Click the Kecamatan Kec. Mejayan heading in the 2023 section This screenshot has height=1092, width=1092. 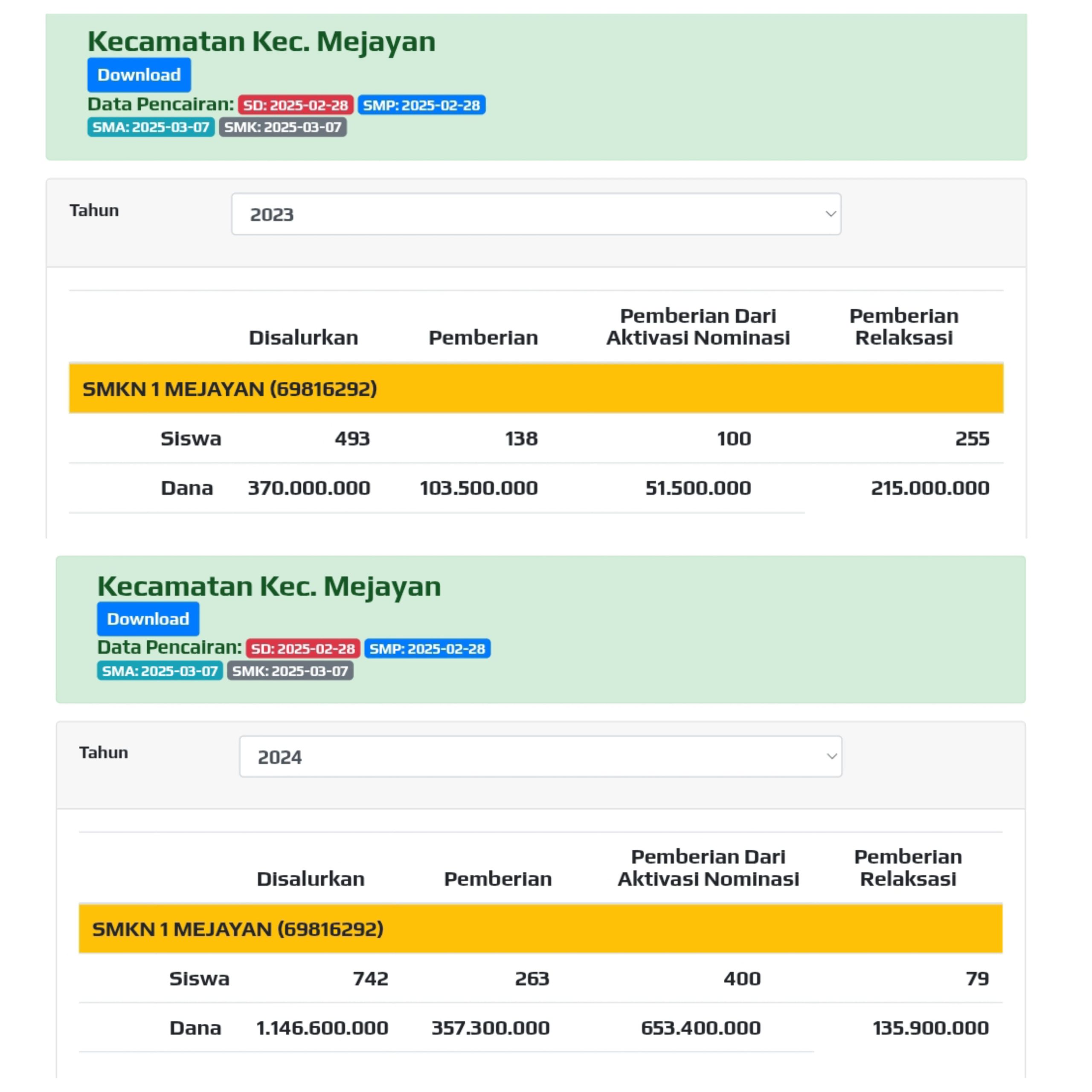(261, 41)
